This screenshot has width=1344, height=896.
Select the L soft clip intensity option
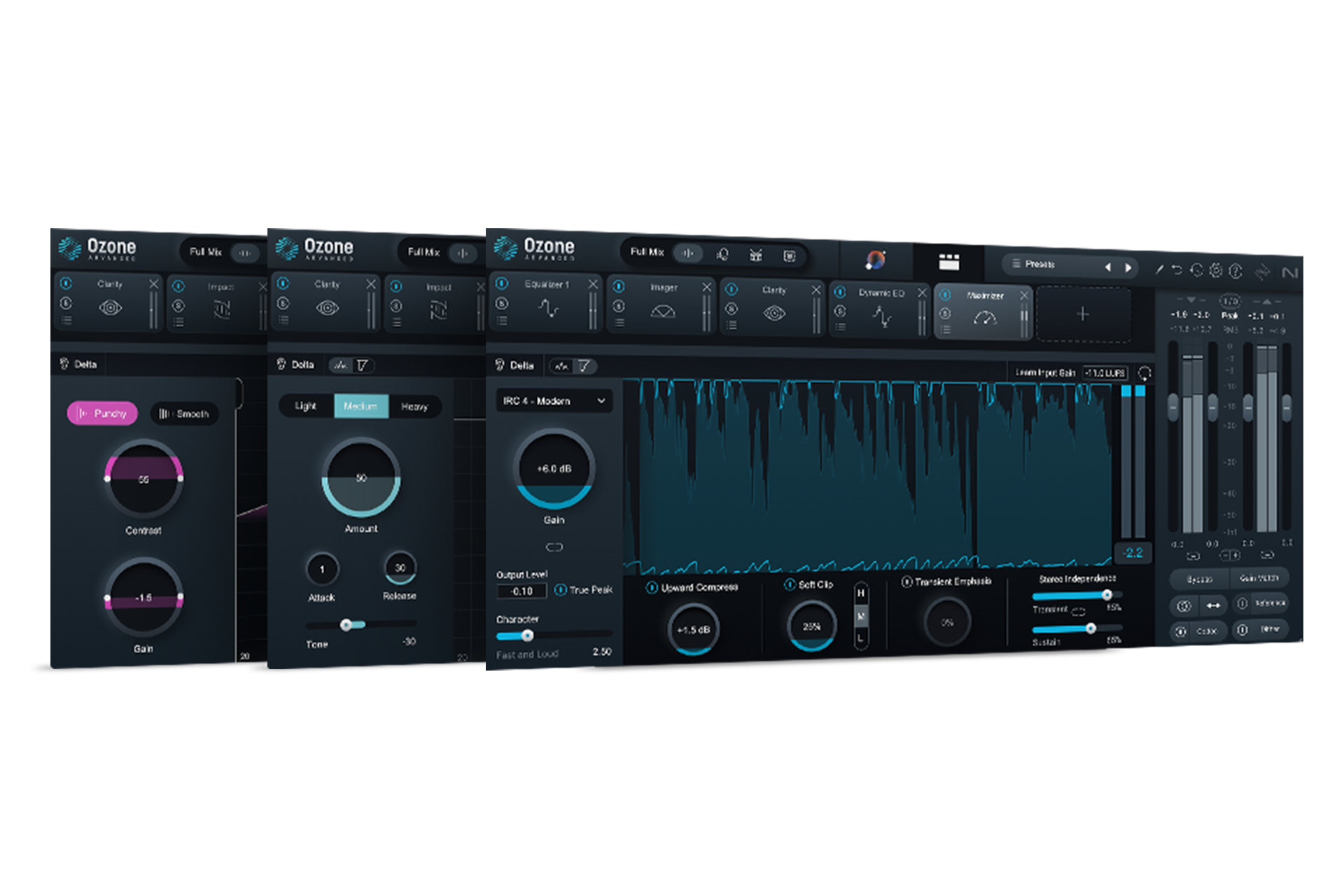point(861,638)
